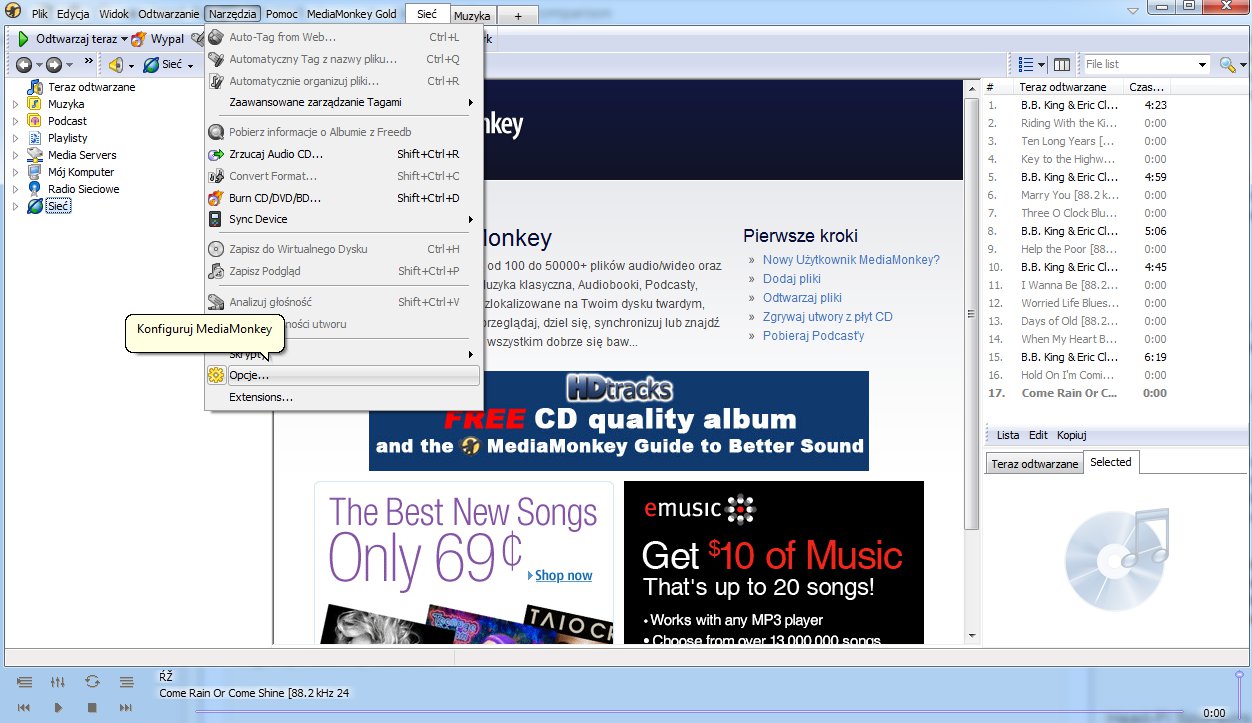Viewport: 1252px width, 723px height.
Task: Click the Shop now link in the ad
Action: [563, 576]
